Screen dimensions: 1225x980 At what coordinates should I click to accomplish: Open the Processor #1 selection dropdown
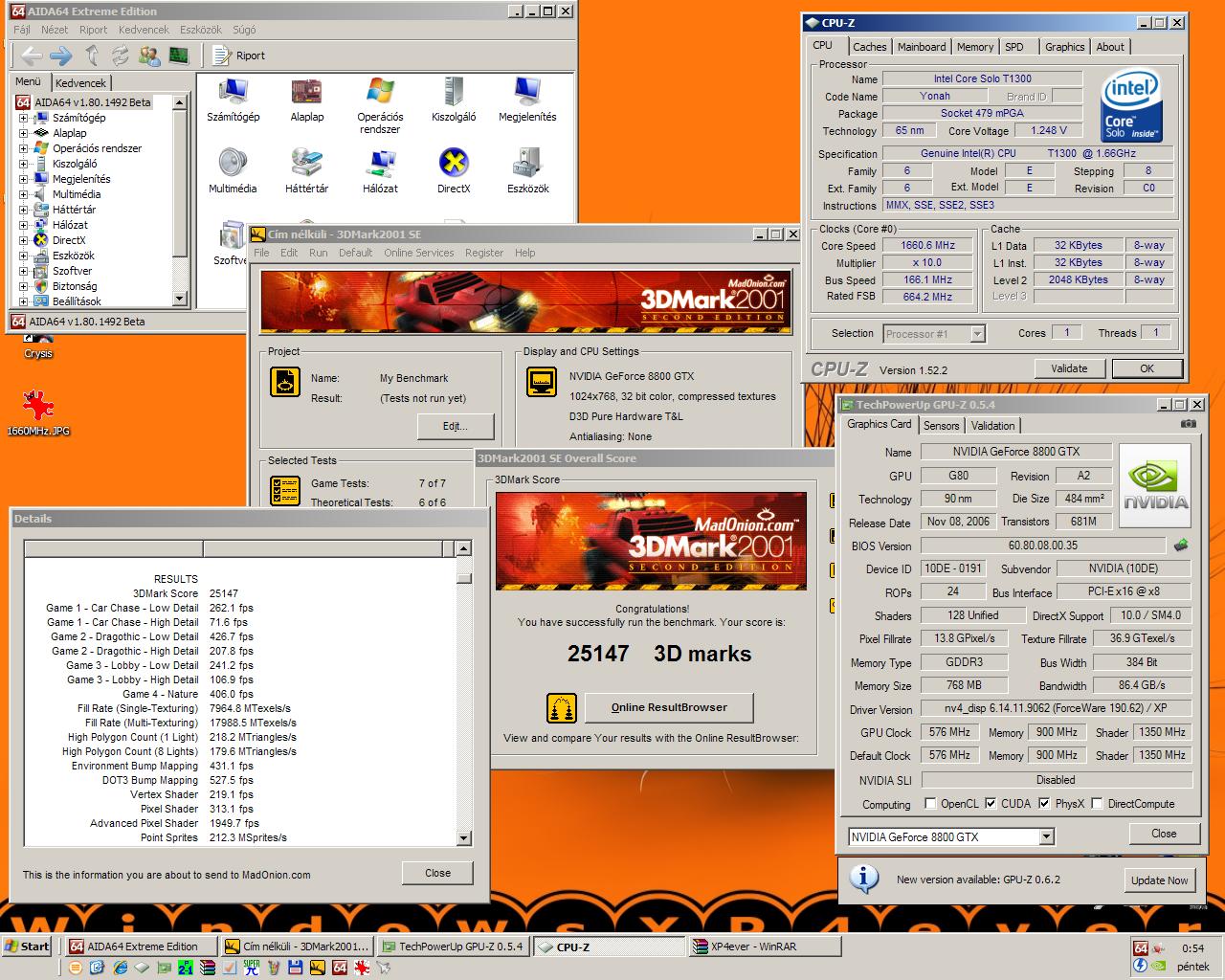pos(934,334)
